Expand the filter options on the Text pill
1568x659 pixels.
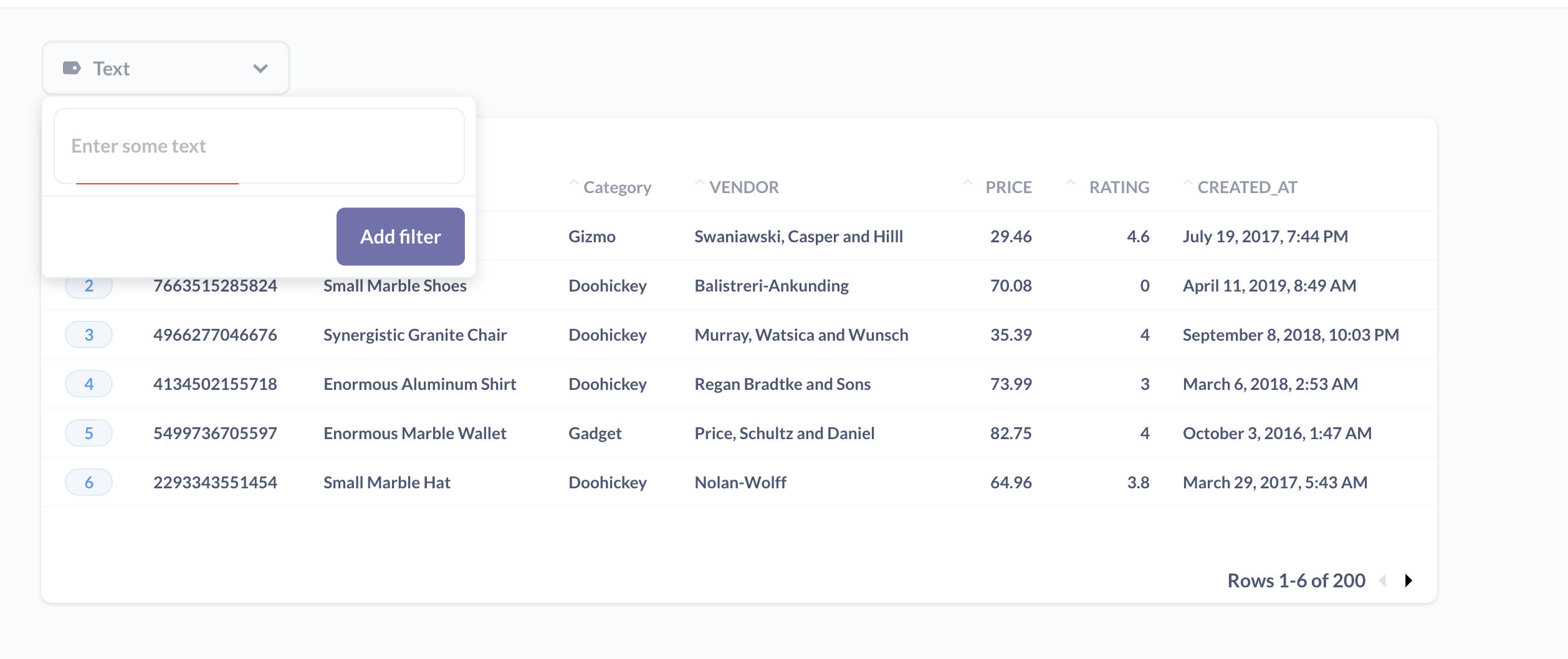[261, 68]
